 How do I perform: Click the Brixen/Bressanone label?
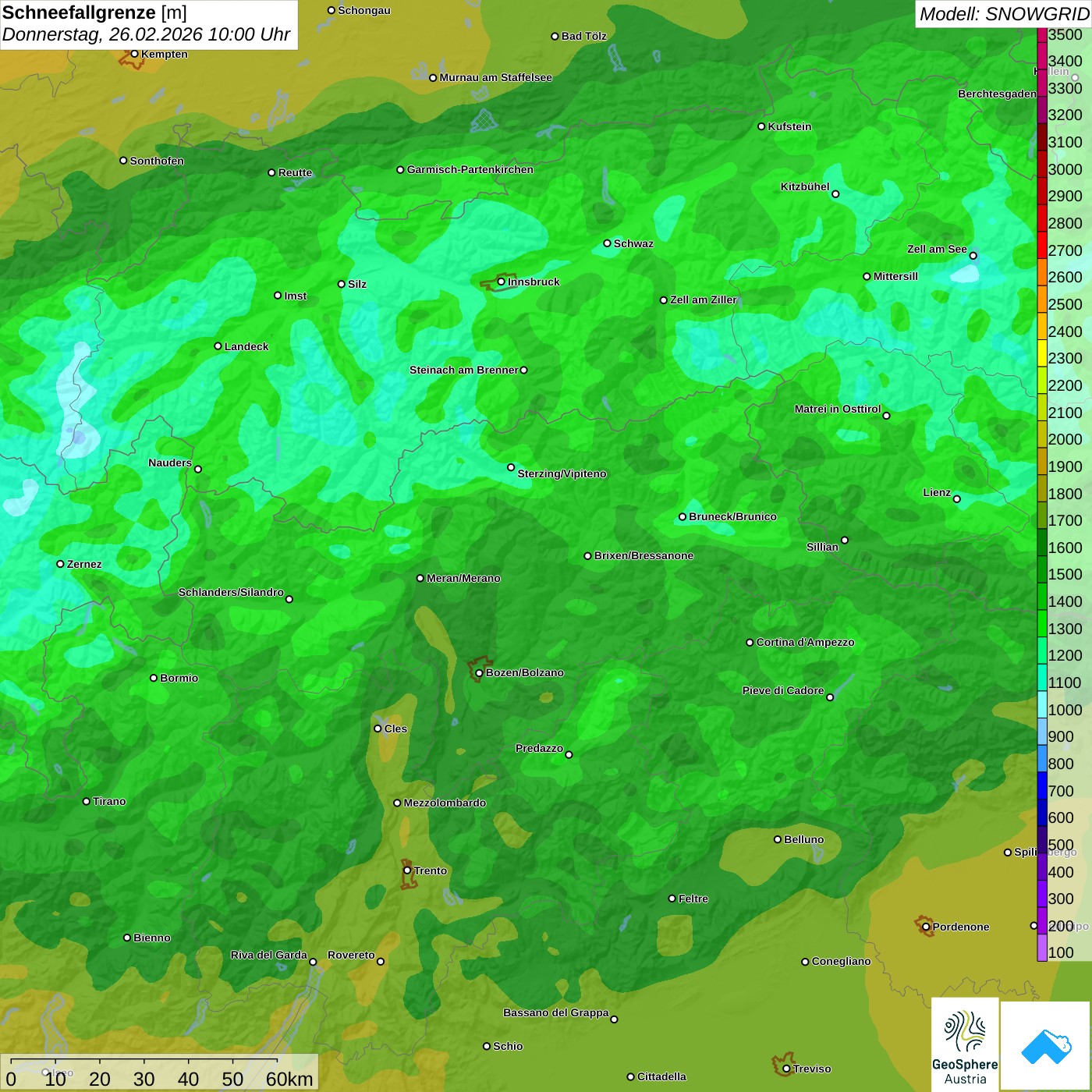(643, 555)
